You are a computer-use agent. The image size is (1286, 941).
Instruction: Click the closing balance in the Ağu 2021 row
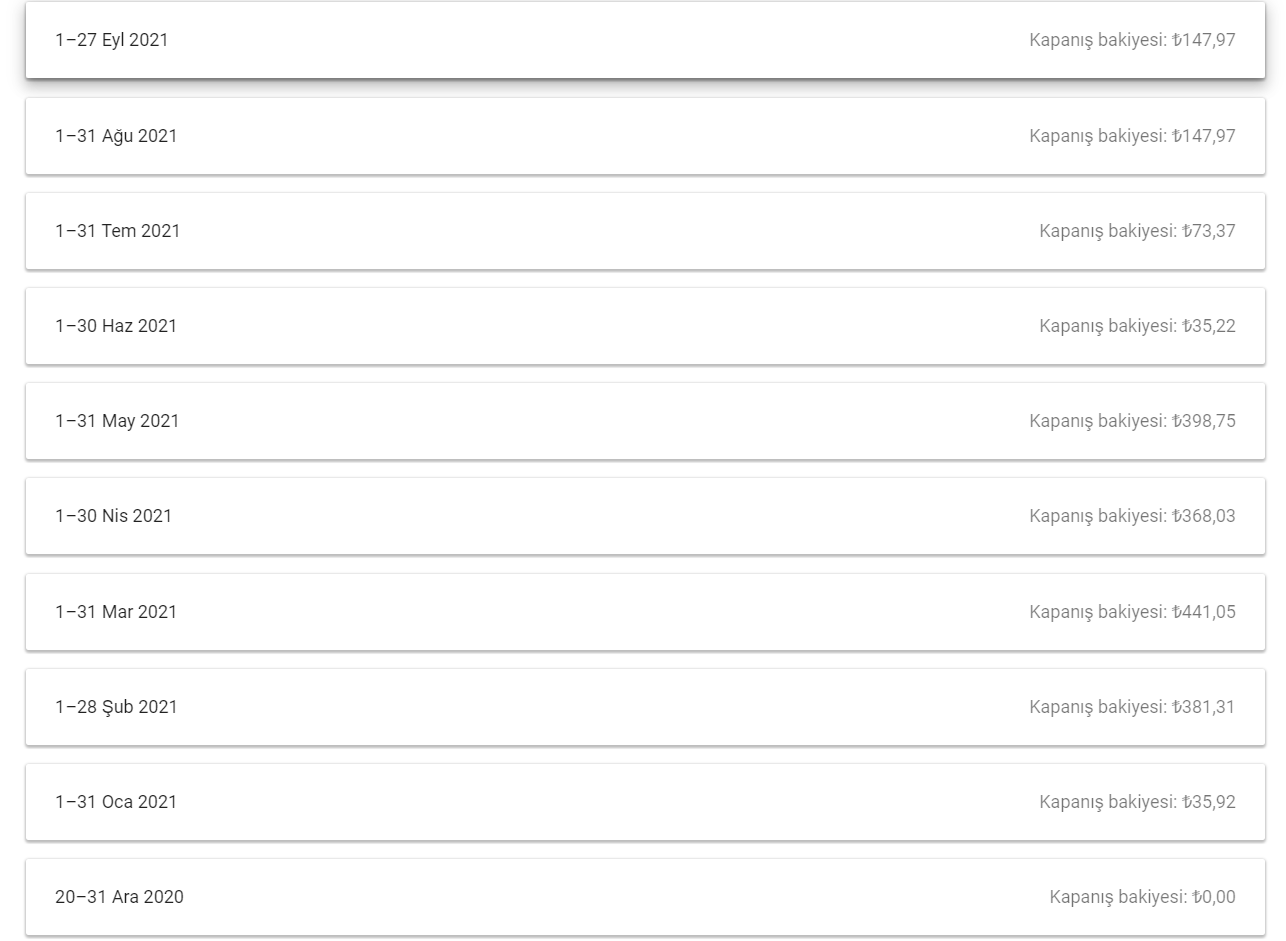coord(1132,136)
